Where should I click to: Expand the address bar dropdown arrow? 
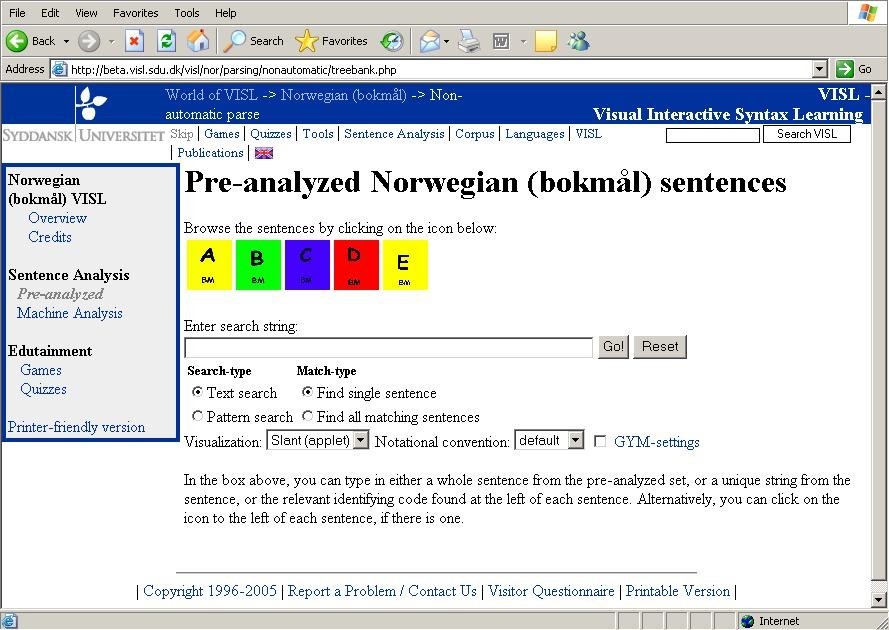pos(820,69)
